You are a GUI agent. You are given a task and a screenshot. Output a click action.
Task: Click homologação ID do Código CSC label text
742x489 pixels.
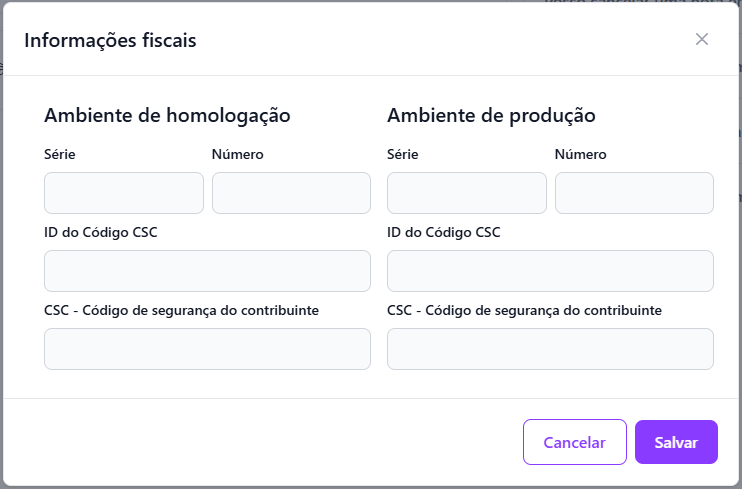(x=101, y=232)
